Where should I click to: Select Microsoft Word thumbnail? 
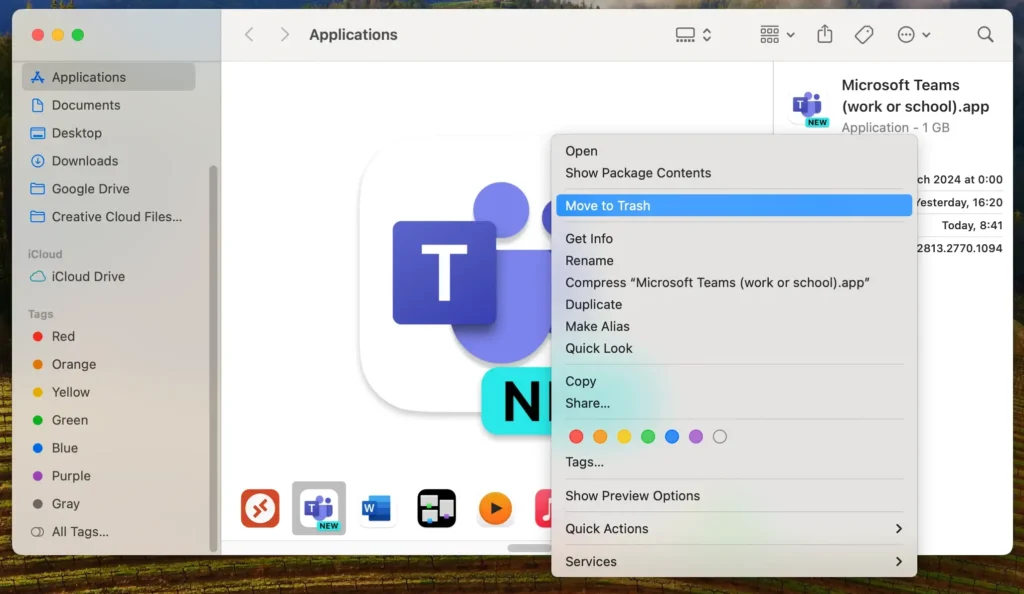tap(377, 508)
